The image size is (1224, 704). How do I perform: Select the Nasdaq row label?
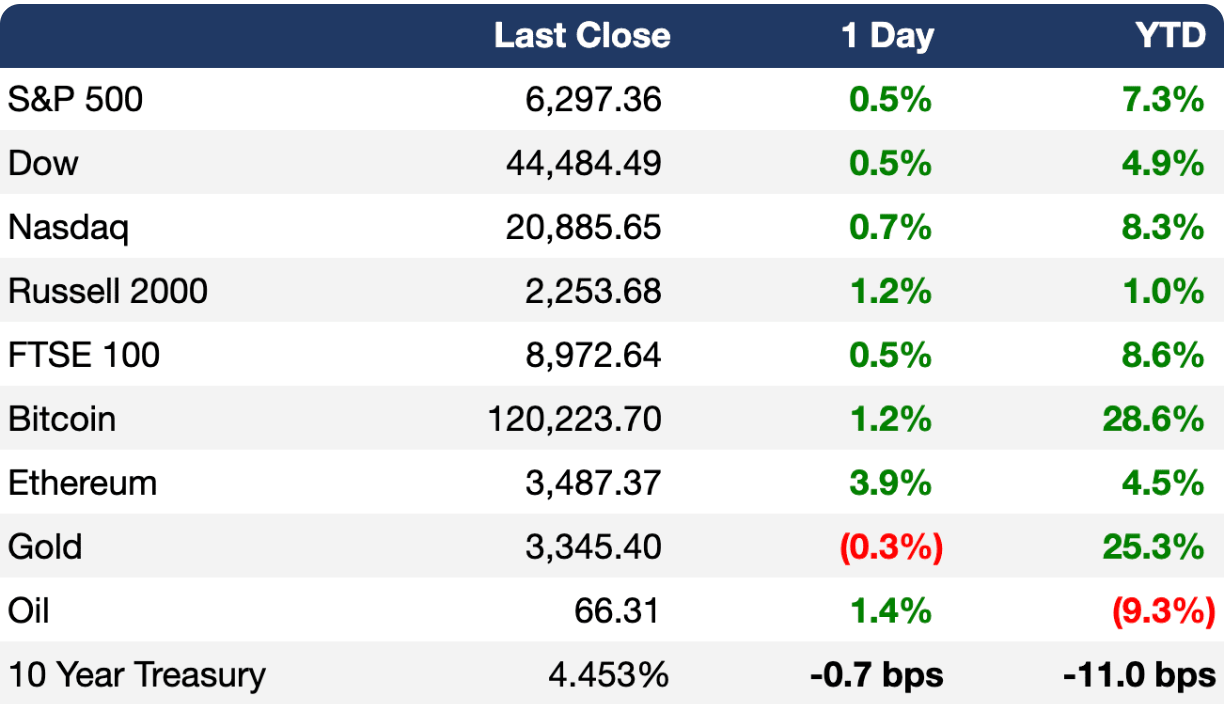69,227
